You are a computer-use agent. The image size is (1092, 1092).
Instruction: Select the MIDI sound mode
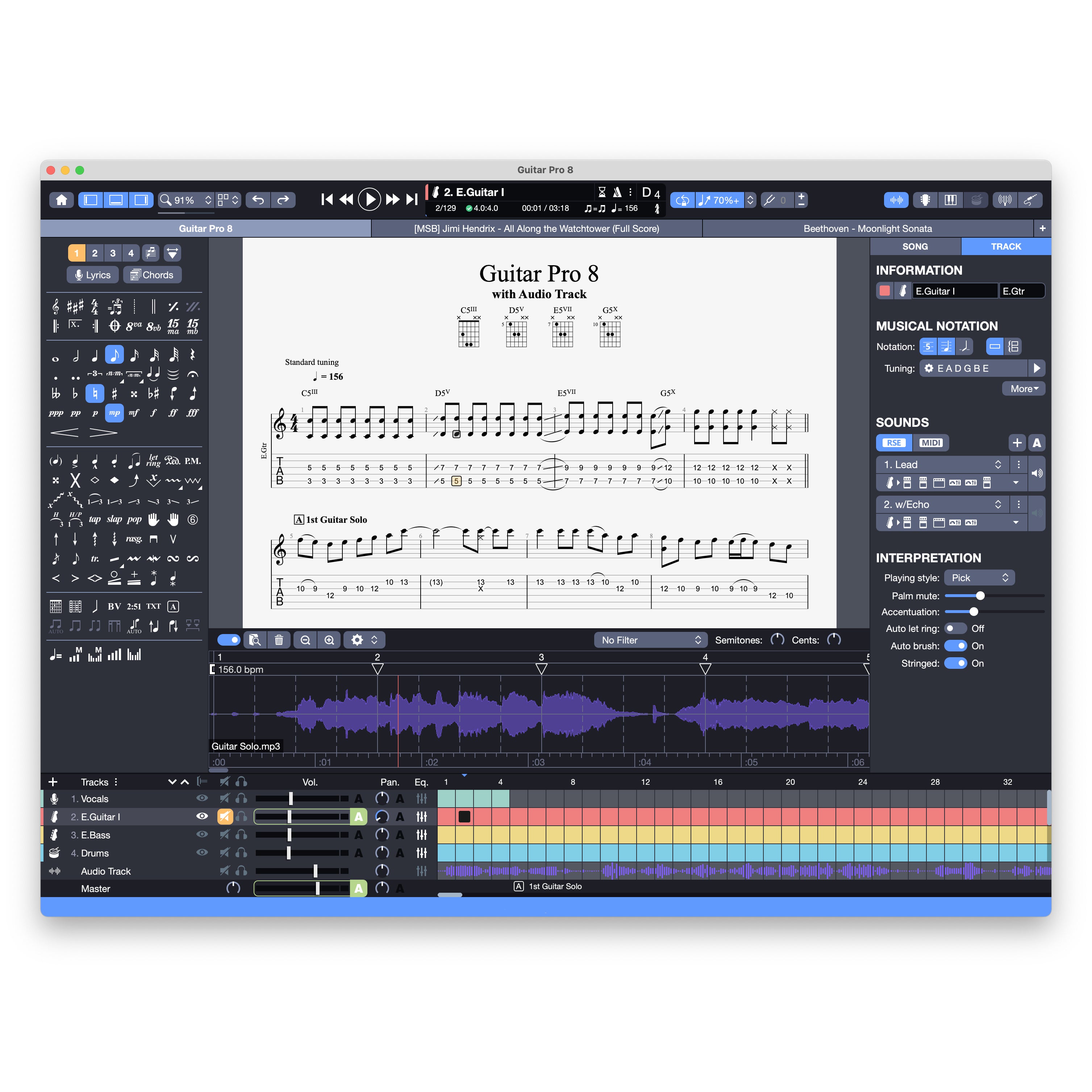tap(930, 443)
